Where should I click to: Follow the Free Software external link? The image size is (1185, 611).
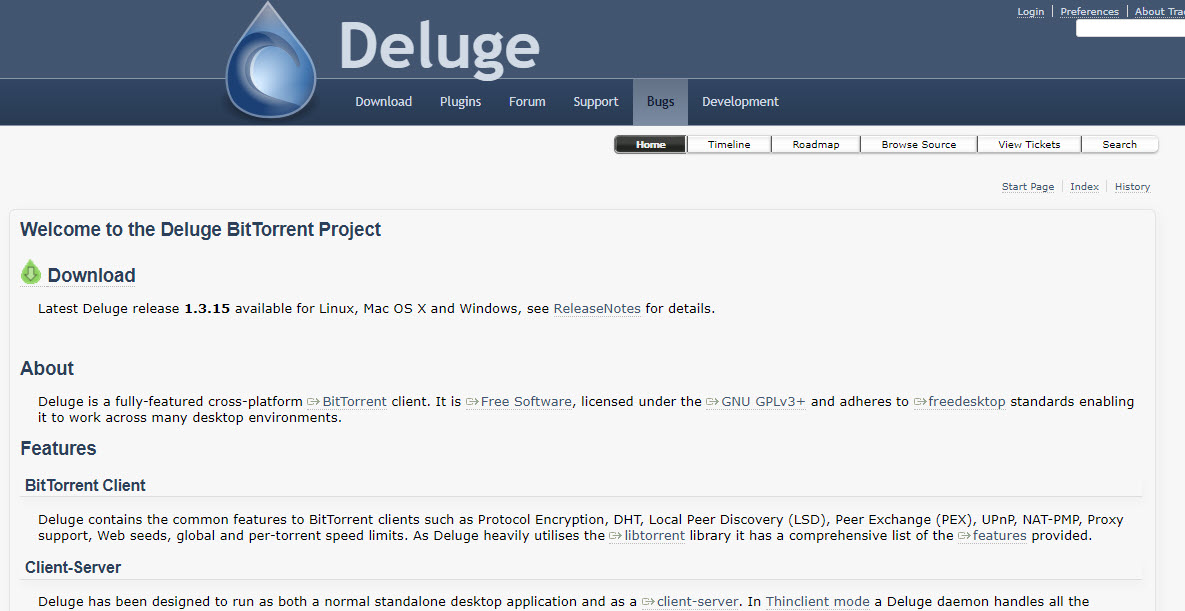click(519, 402)
